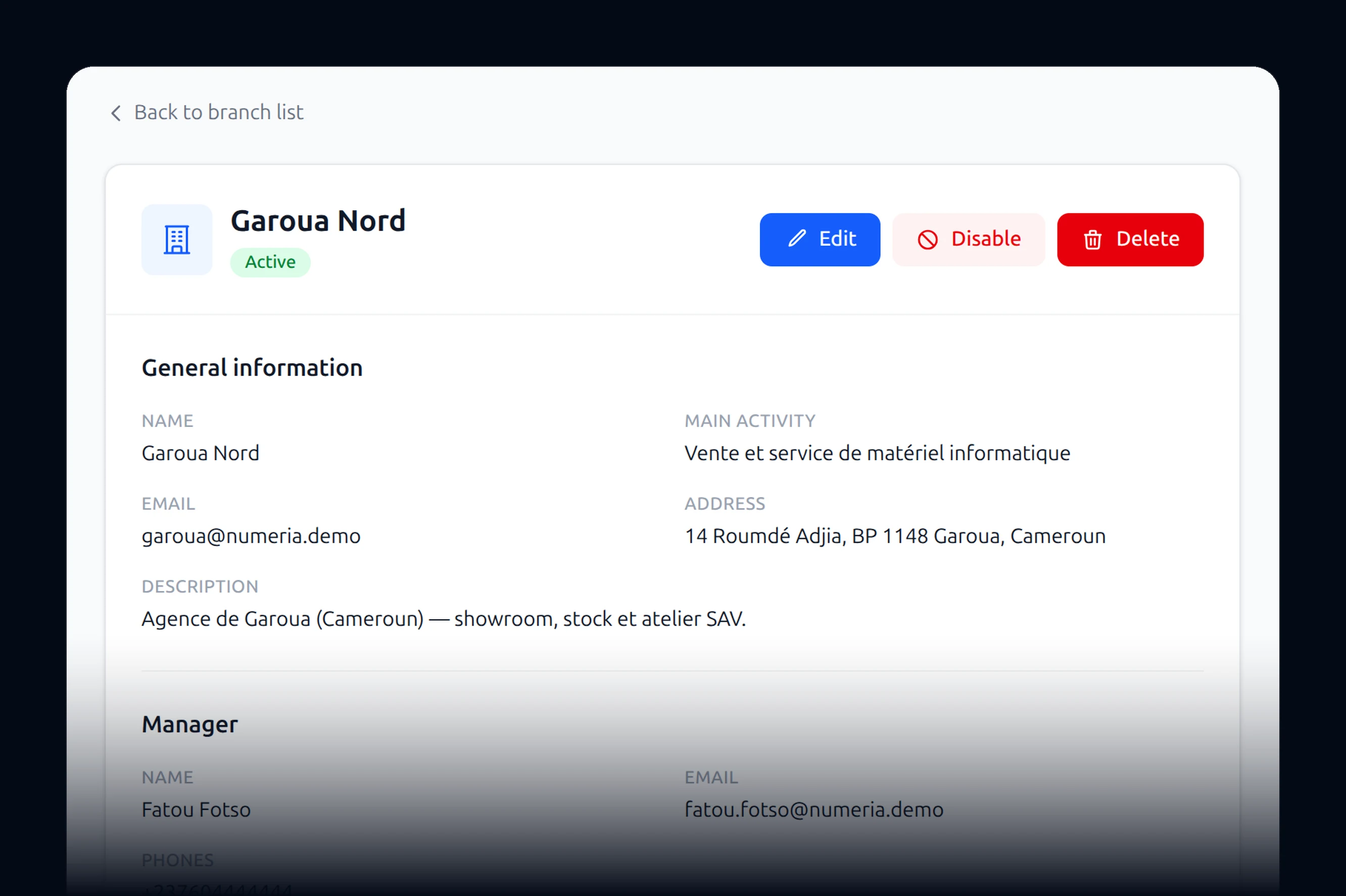Click the Active status badge
1346x896 pixels.
point(270,262)
